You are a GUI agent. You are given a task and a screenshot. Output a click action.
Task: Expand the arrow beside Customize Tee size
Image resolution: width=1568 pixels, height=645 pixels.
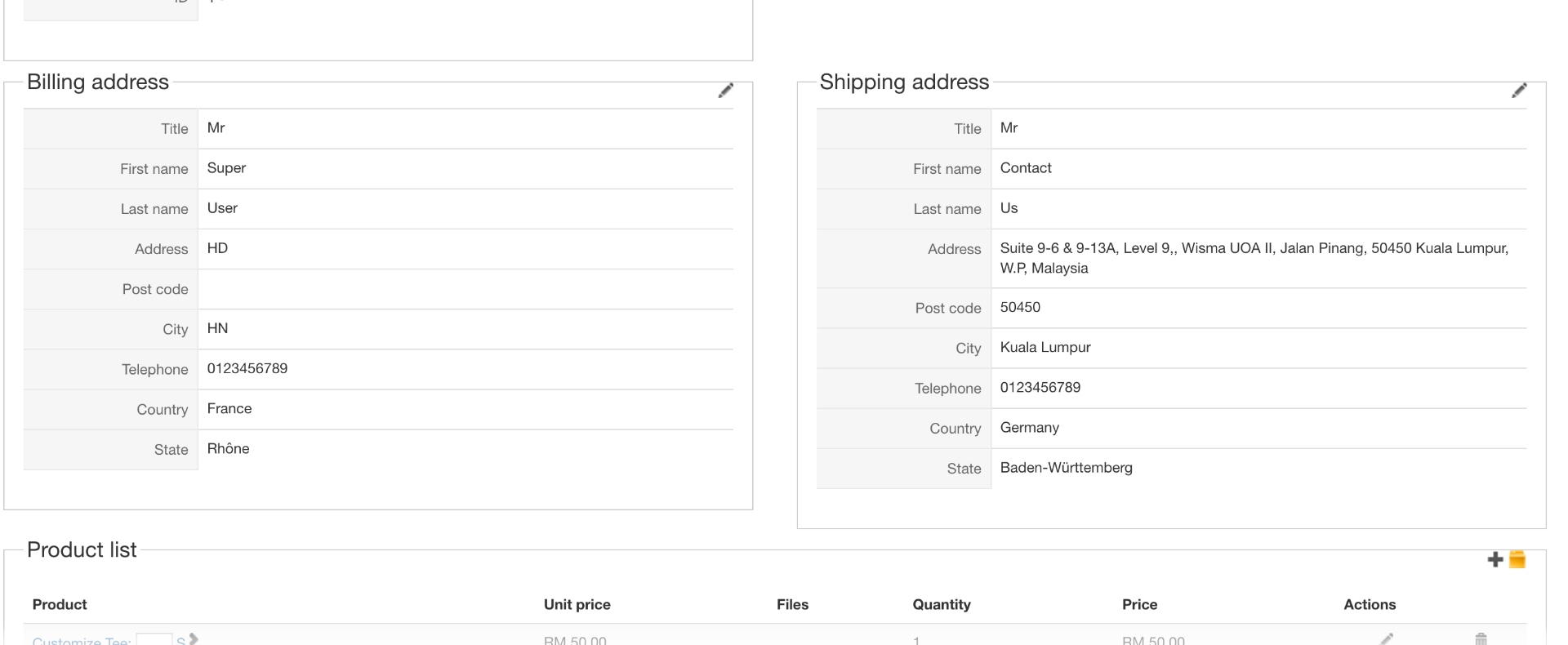(194, 639)
